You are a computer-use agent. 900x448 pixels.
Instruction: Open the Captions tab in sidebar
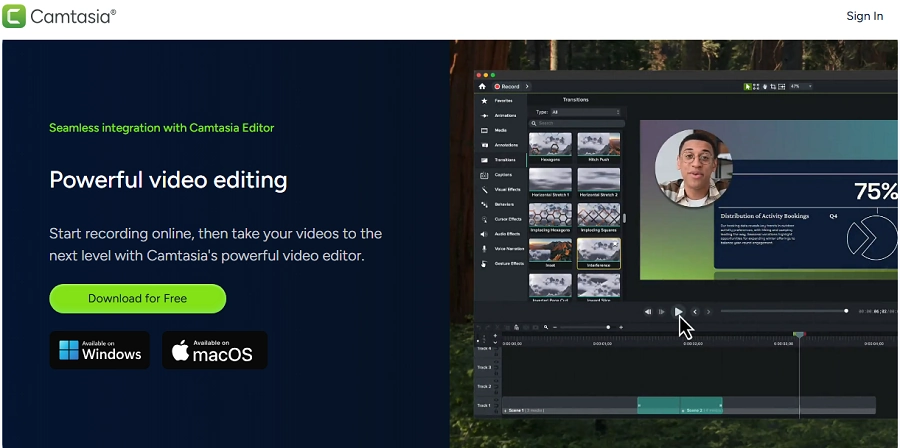click(x=500, y=174)
